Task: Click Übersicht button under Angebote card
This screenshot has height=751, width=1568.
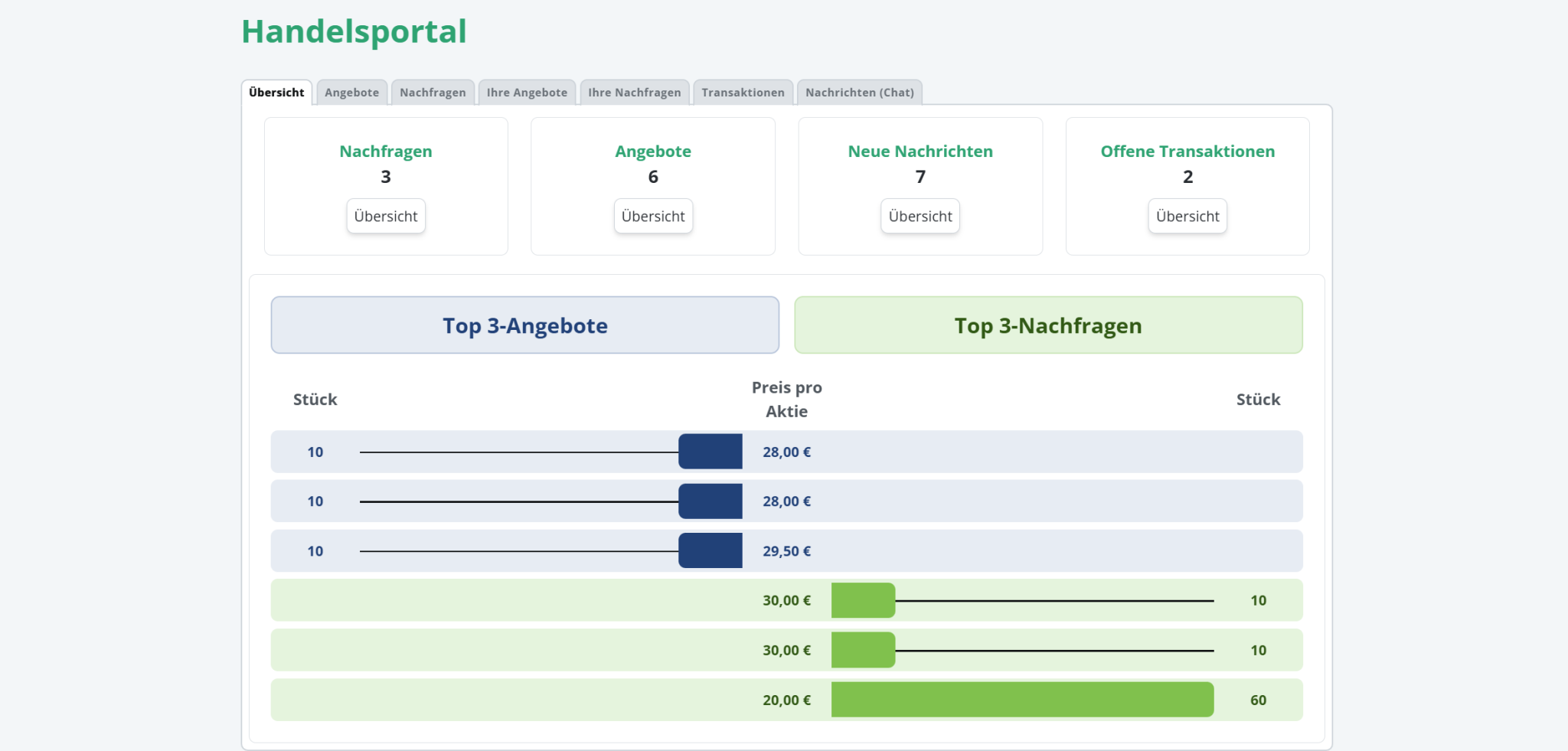Action: pos(653,217)
